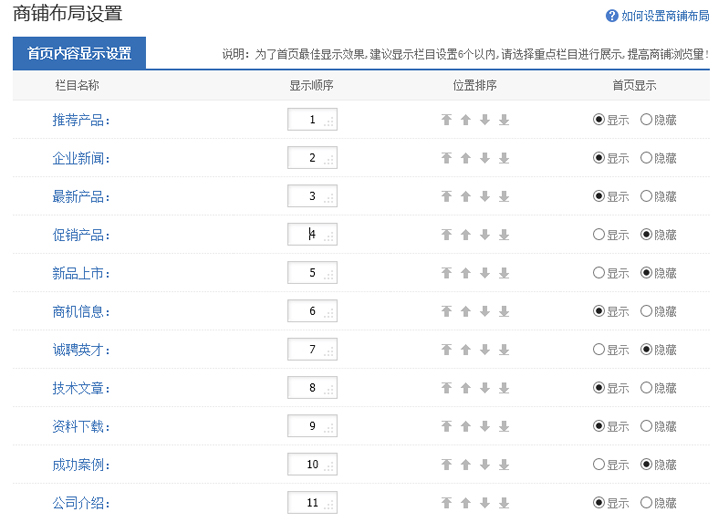Move 公司介绍 row up one position
The width and height of the screenshot is (715, 525).
(466, 503)
